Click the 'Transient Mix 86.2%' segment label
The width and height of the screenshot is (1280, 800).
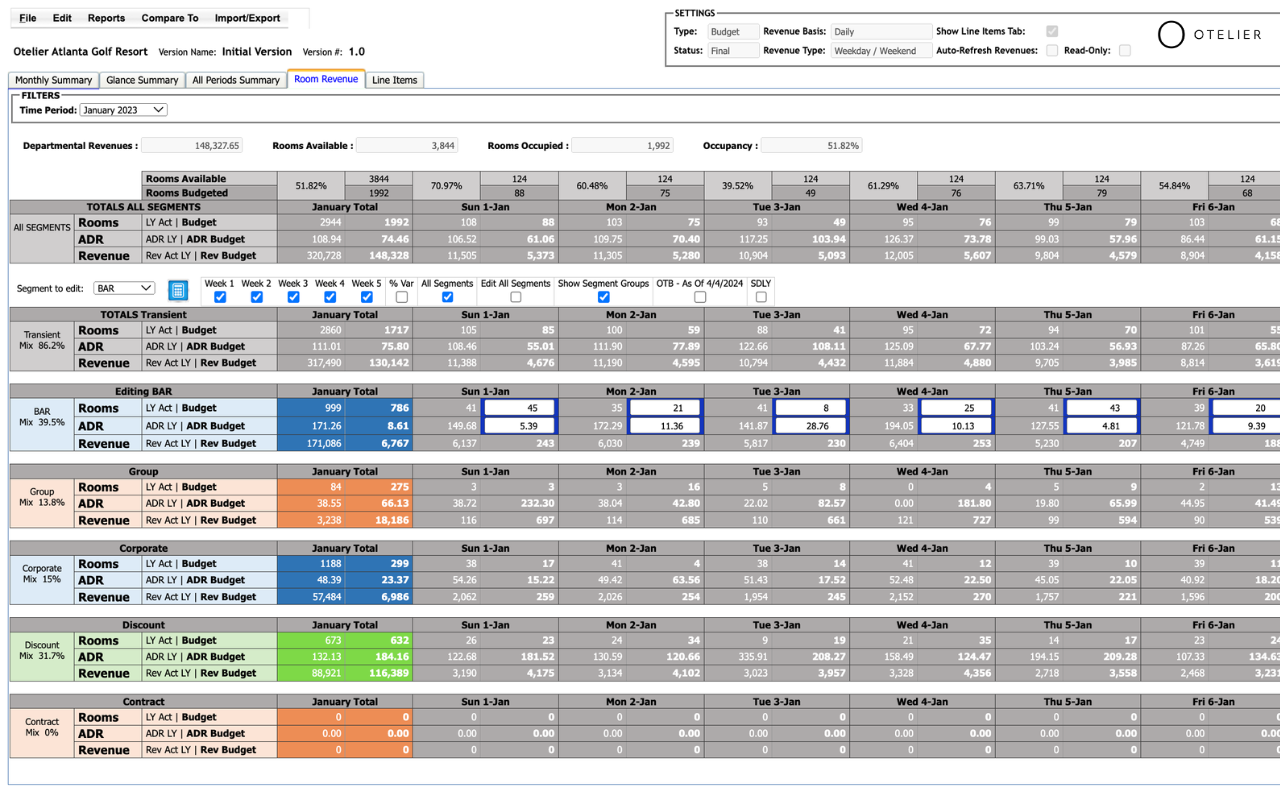click(x=43, y=340)
